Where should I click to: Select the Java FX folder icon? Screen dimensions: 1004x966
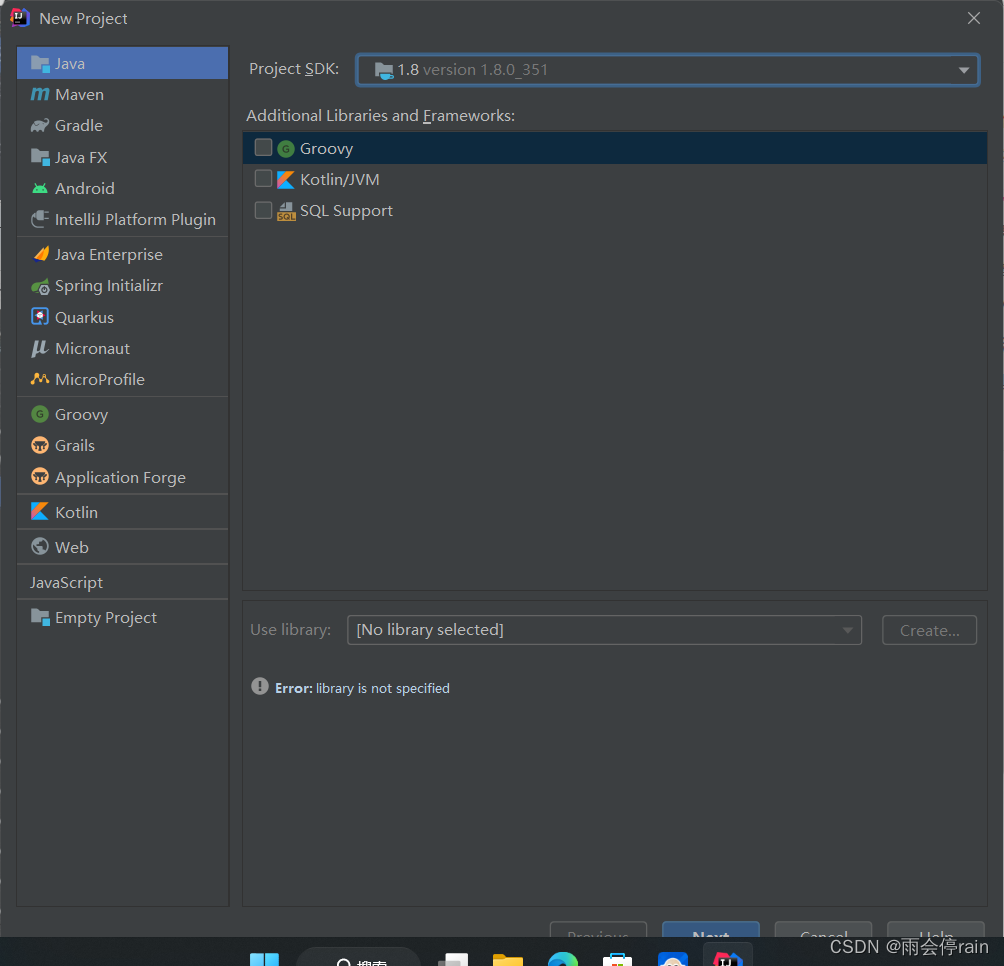tap(40, 157)
